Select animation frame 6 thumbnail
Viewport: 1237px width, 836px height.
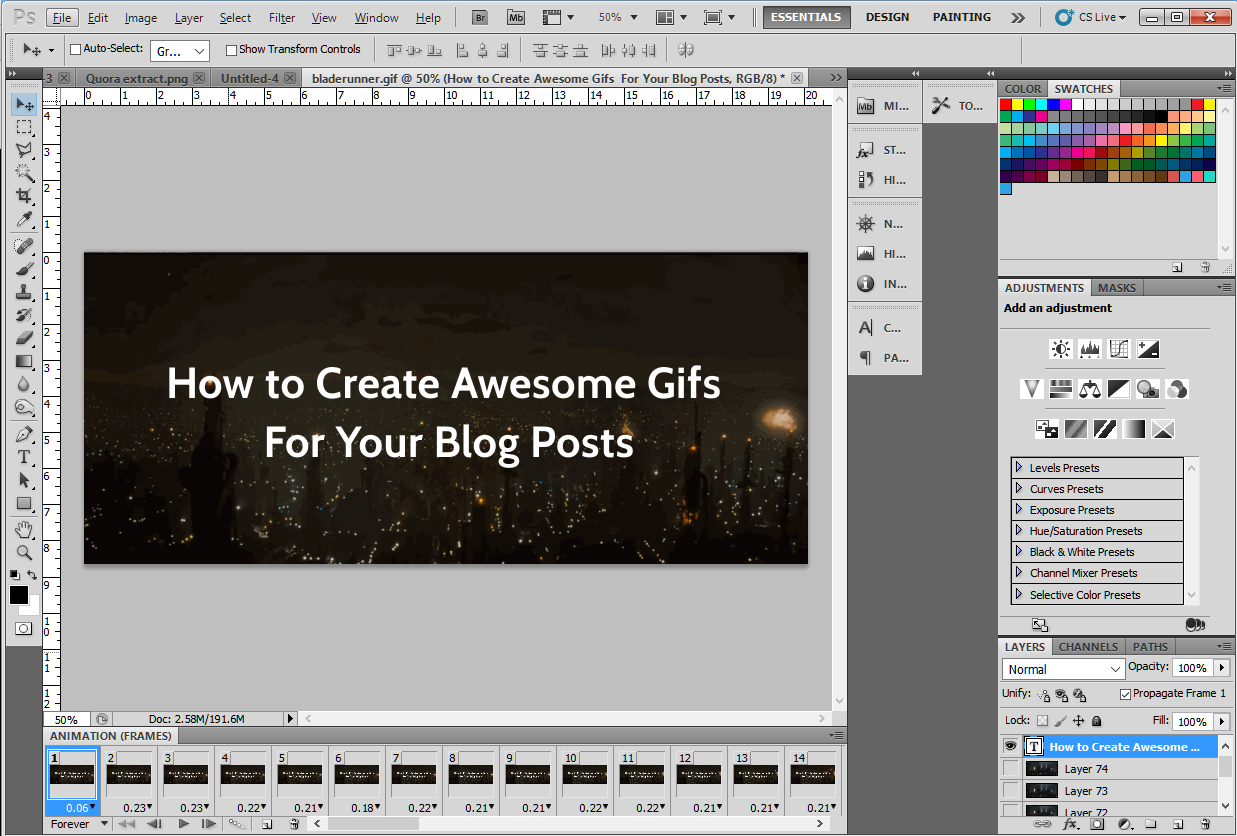pyautogui.click(x=356, y=774)
